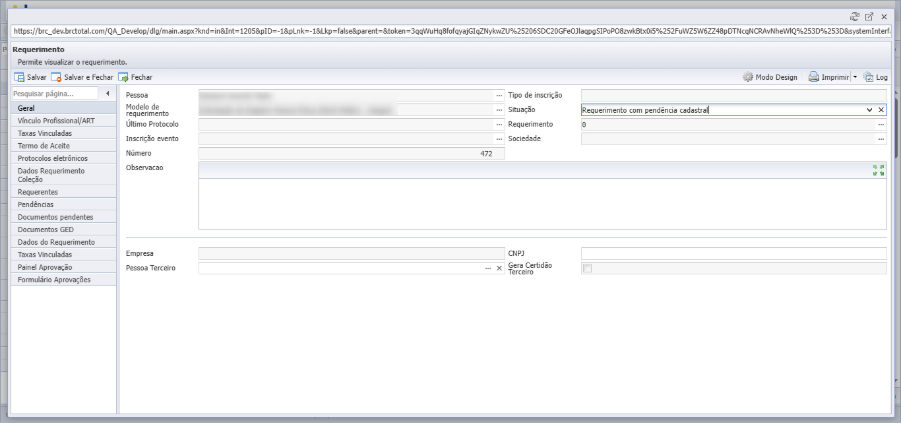Select the Geral page tab
901x423 pixels.
(63, 108)
